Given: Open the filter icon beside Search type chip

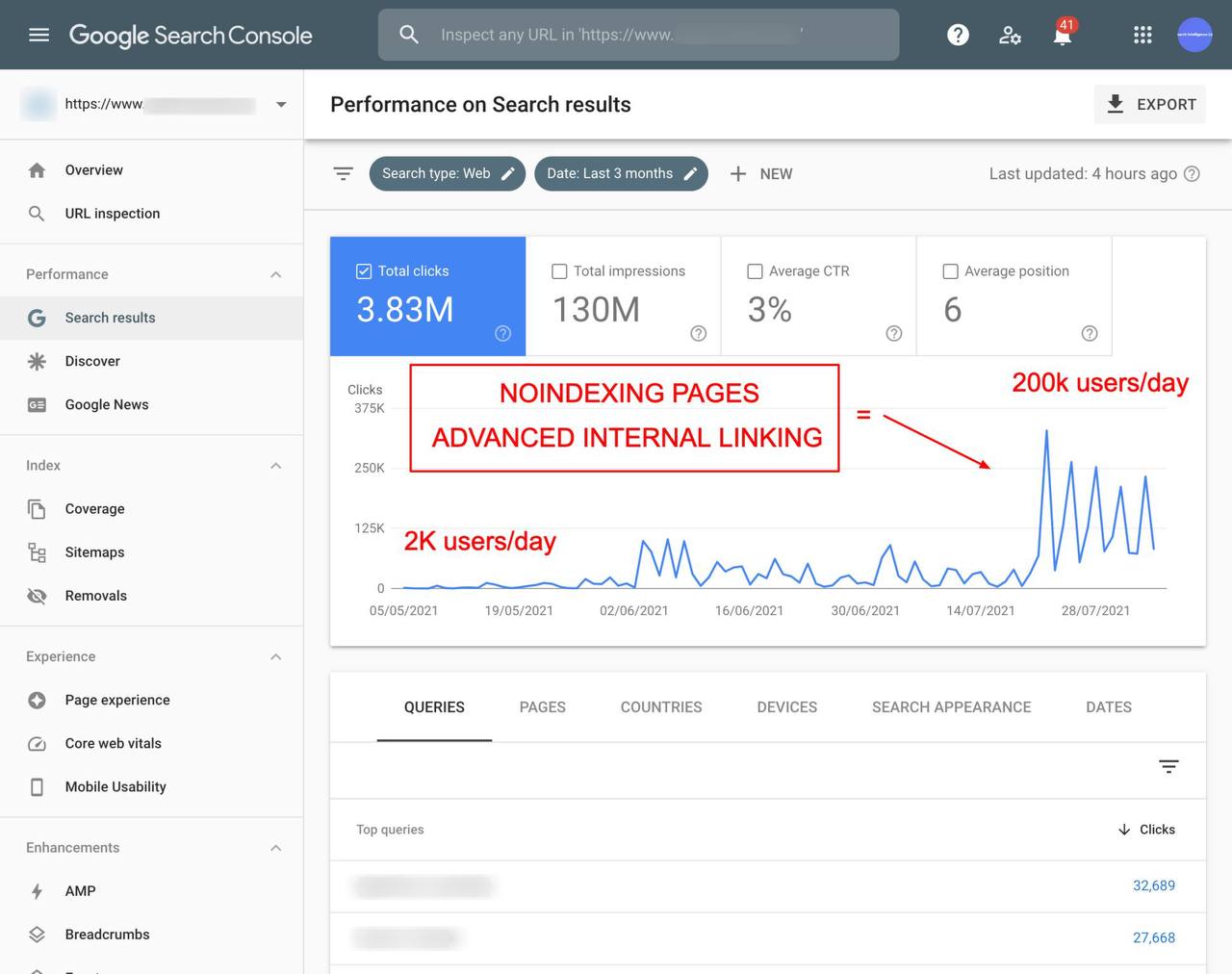Looking at the screenshot, I should 343,173.
